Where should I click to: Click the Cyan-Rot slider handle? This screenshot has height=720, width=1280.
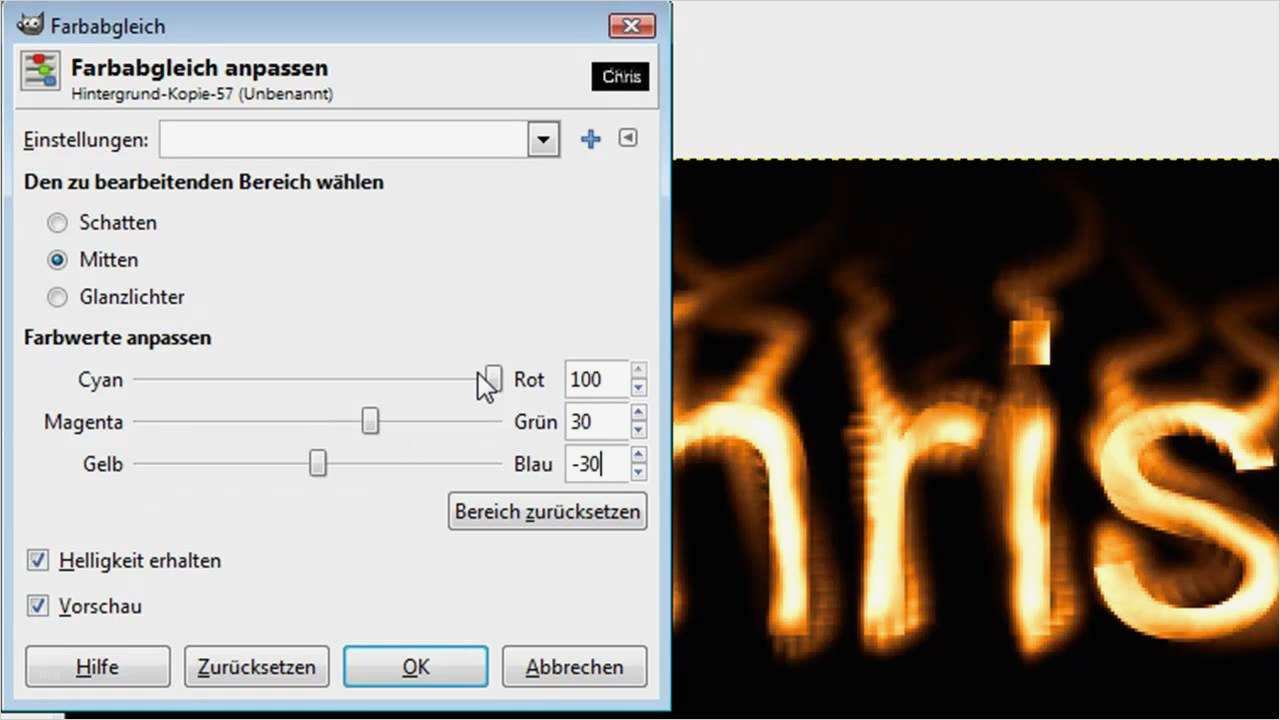tap(491, 379)
